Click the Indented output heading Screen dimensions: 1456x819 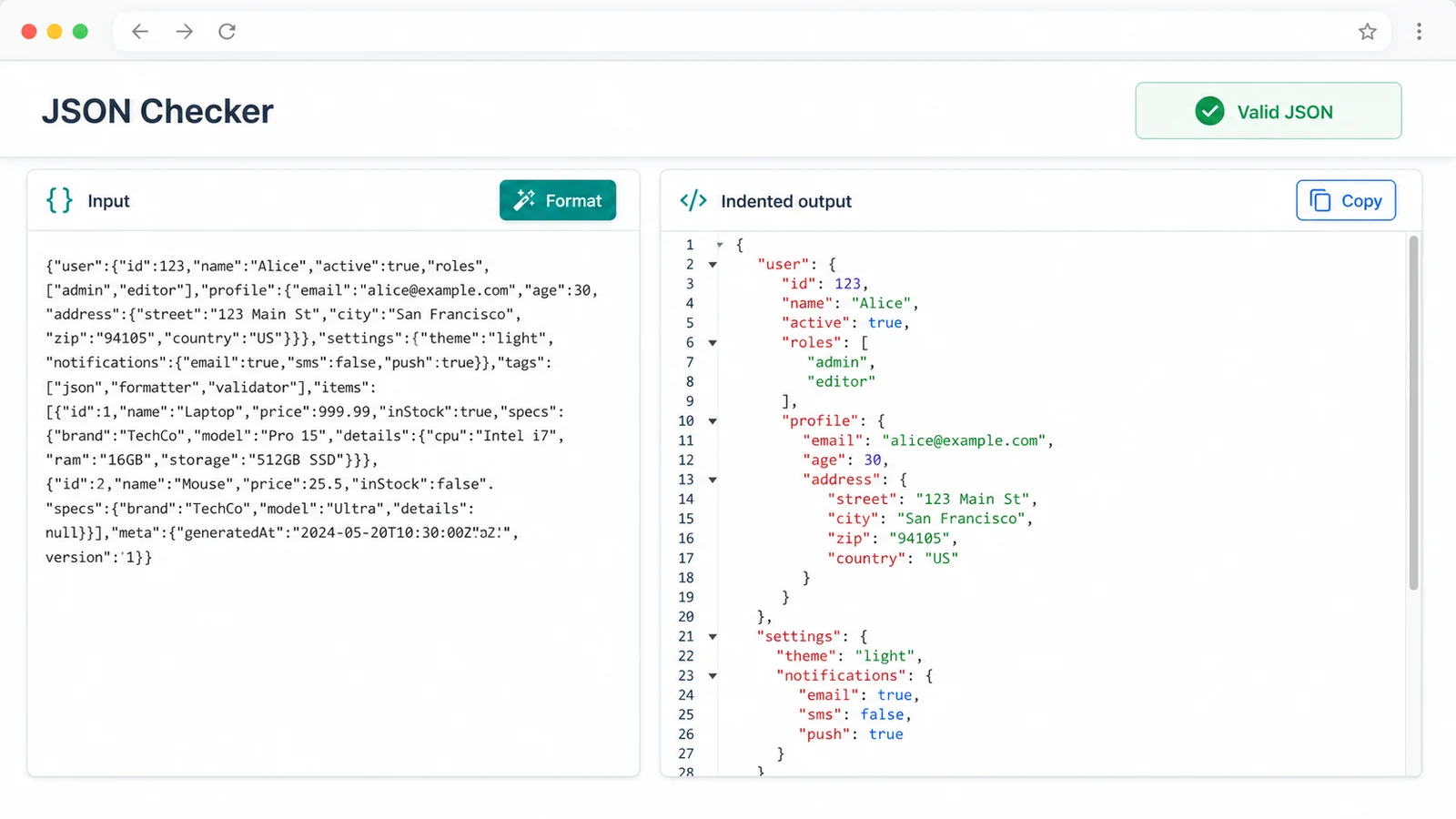click(786, 201)
